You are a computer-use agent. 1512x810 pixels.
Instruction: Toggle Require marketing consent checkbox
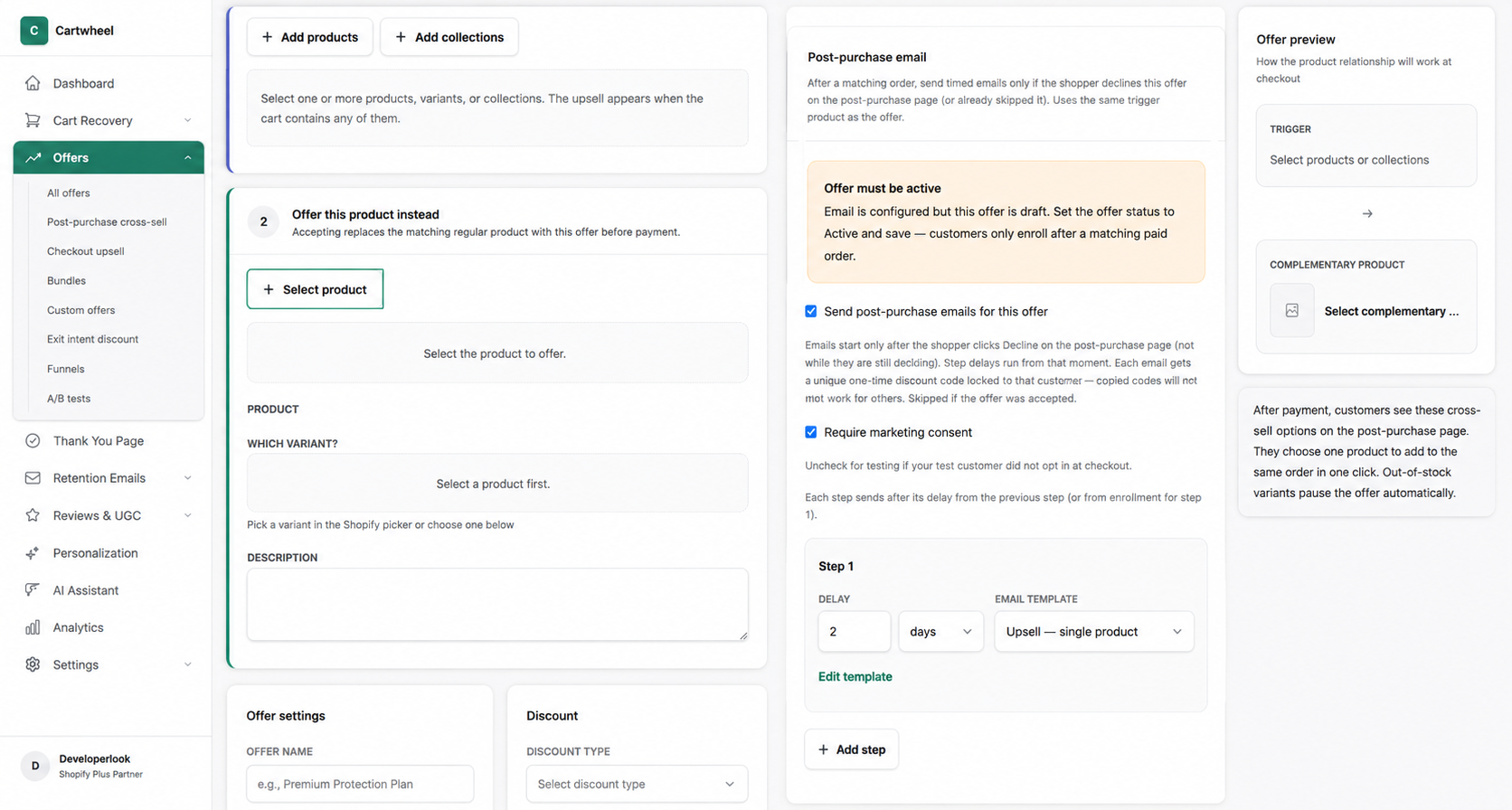coord(811,432)
